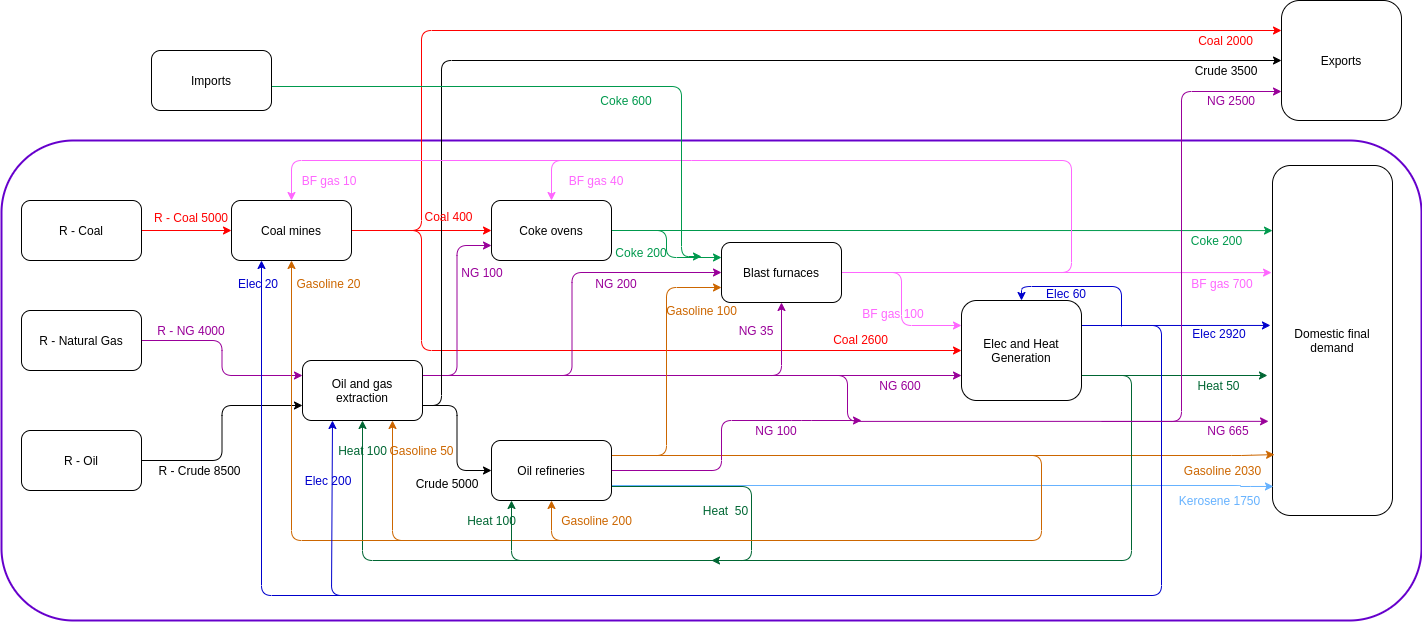Click the Oil refineries node
The height and width of the screenshot is (622, 1422).
click(551, 471)
